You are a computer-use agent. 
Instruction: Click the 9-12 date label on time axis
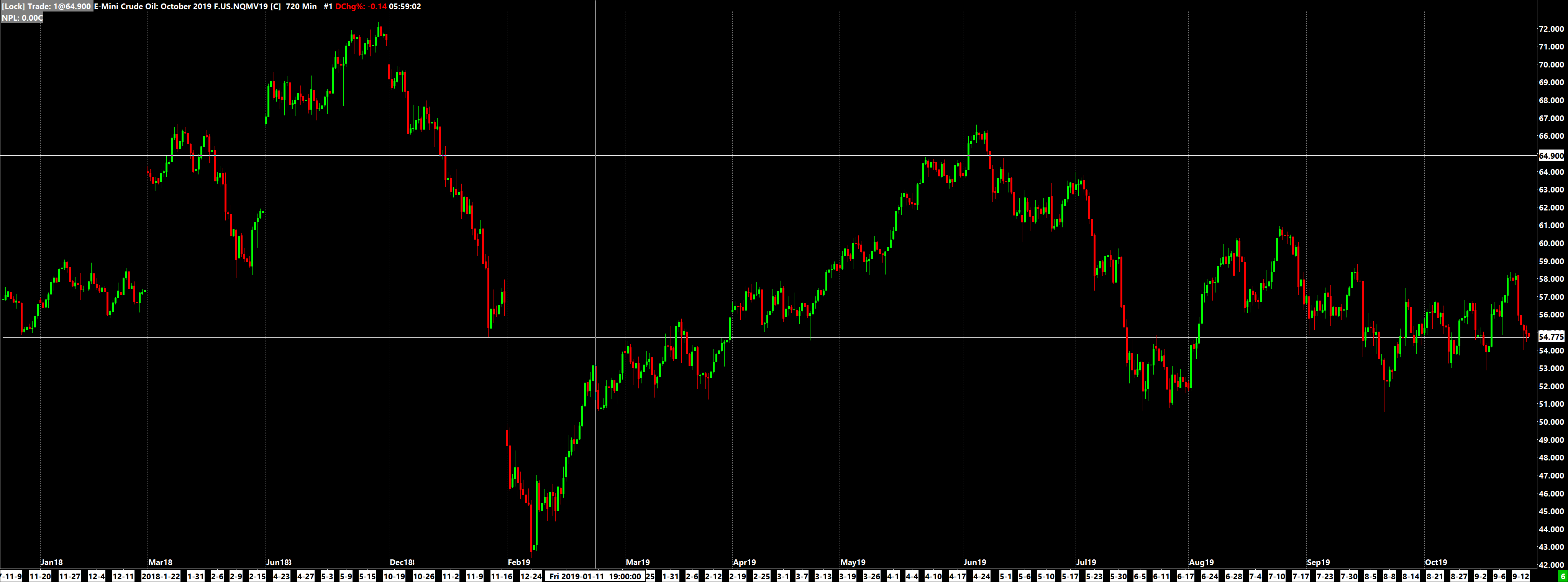(x=1520, y=576)
